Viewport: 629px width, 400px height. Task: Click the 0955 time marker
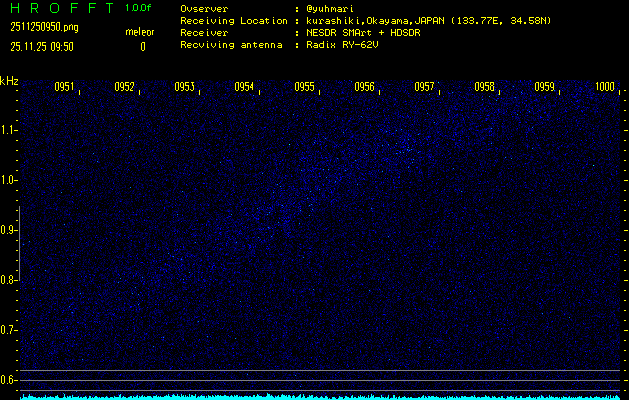pos(304,87)
